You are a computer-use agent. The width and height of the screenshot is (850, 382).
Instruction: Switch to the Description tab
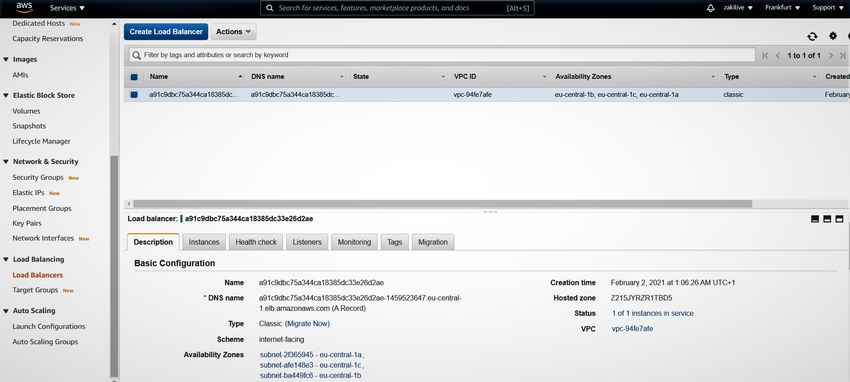coord(153,242)
